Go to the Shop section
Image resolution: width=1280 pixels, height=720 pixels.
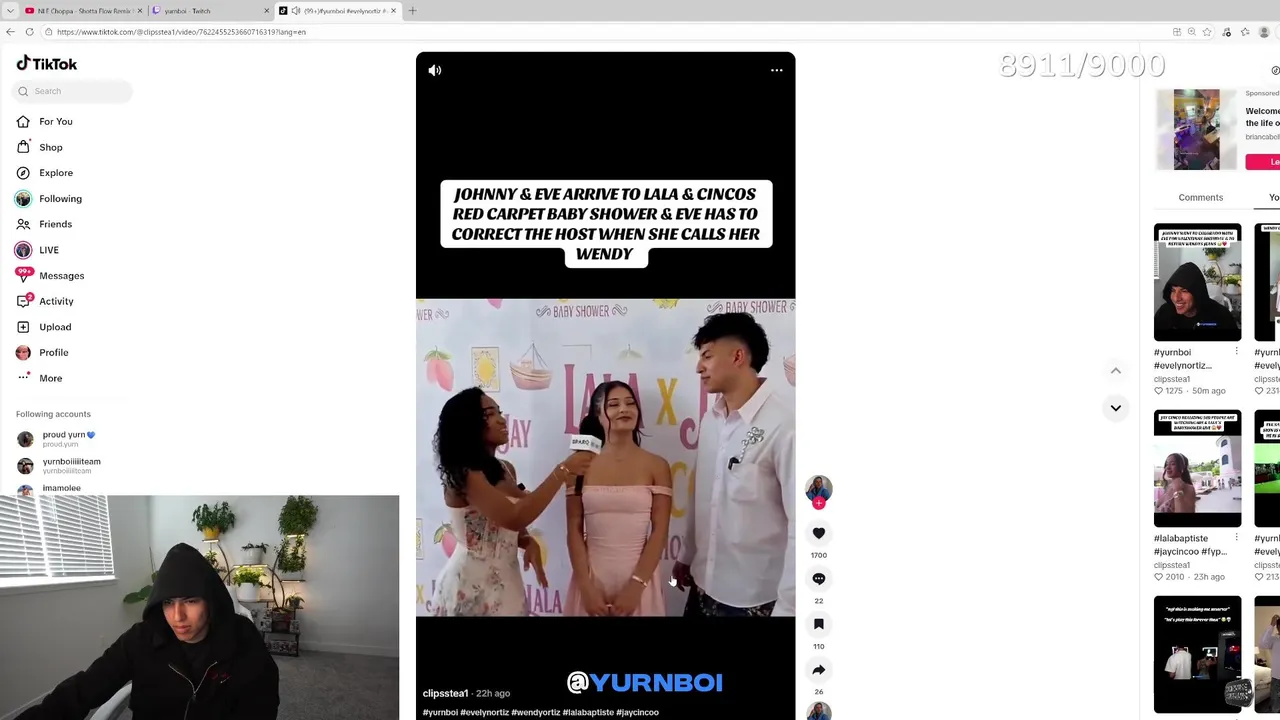50,147
